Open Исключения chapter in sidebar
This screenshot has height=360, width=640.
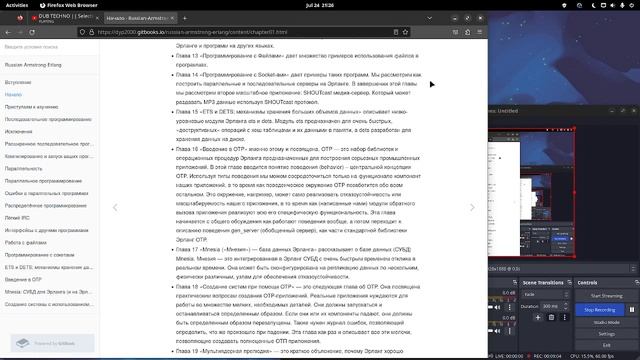[18, 131]
